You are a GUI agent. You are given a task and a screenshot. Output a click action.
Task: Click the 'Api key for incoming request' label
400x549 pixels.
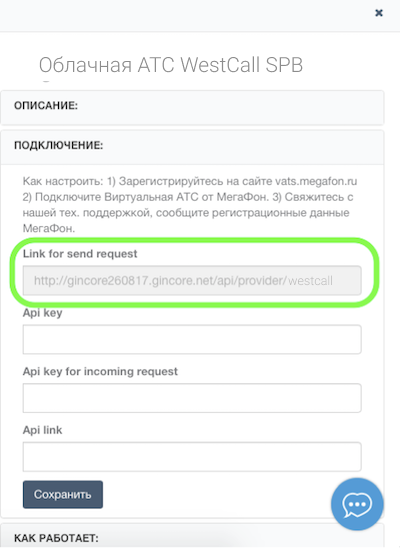coord(100,371)
